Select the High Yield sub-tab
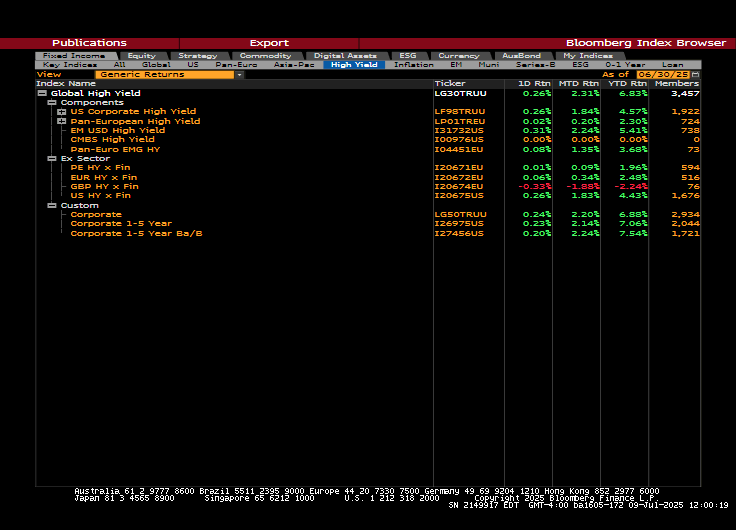The image size is (736, 530). click(x=354, y=65)
